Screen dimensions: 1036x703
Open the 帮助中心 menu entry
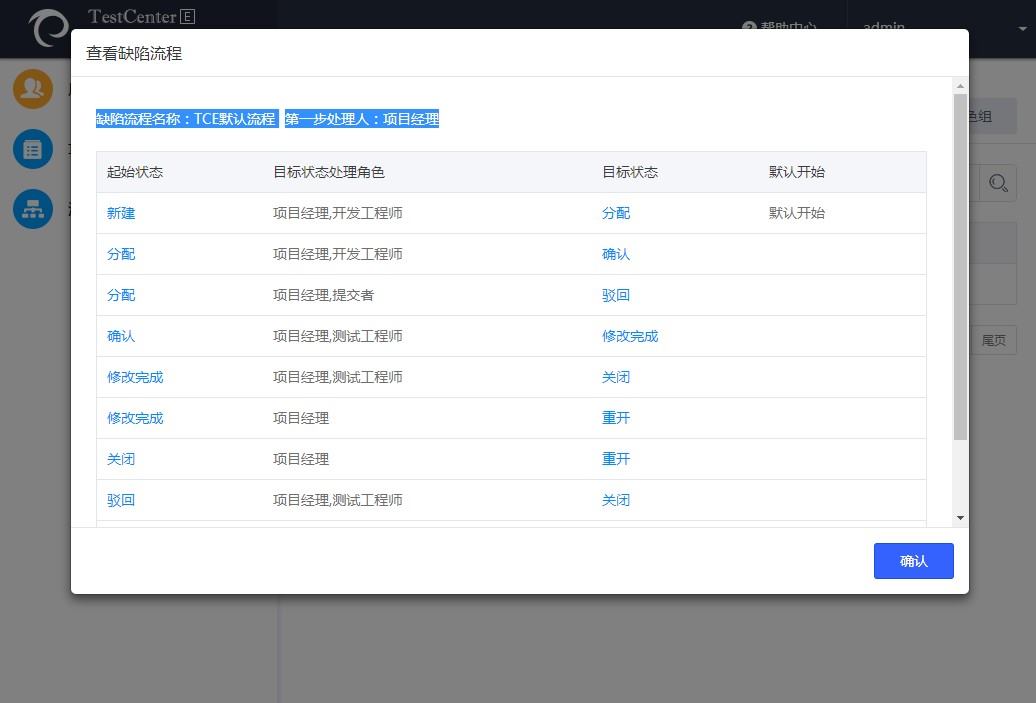(790, 27)
